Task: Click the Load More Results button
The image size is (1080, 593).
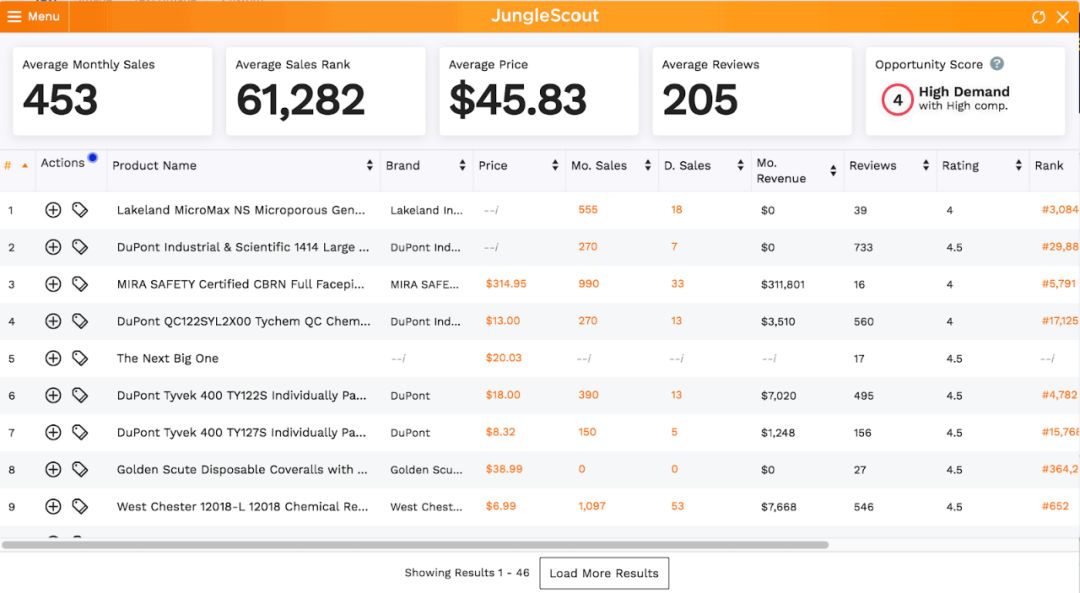Action: click(604, 573)
